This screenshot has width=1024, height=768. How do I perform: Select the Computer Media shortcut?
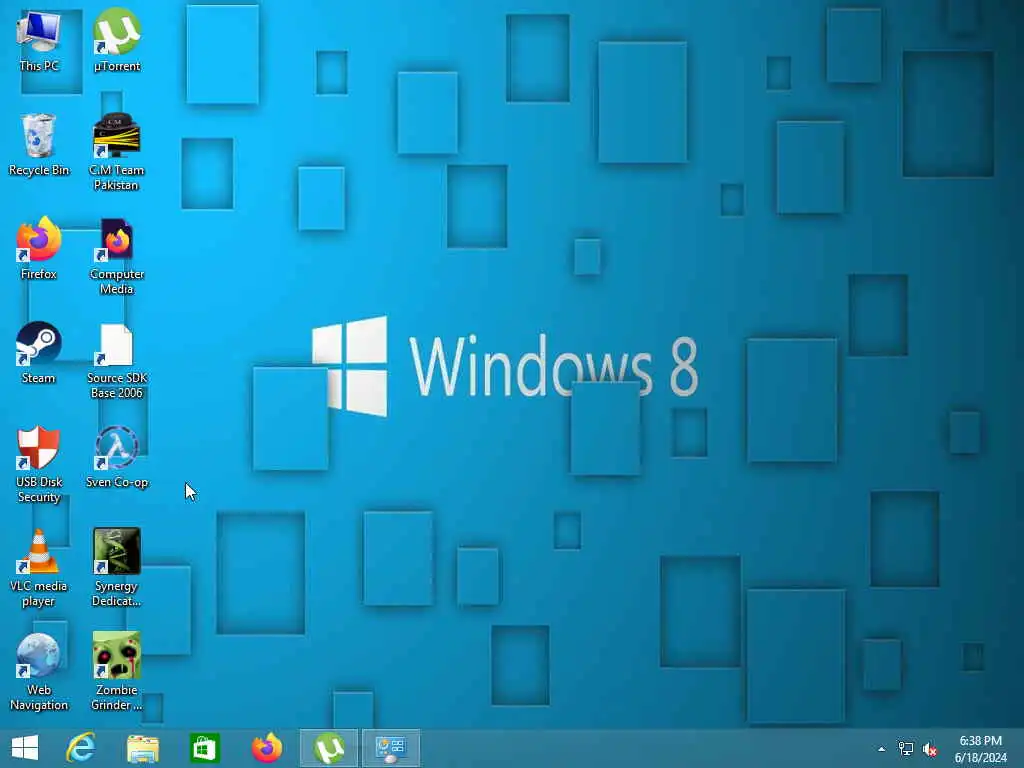tap(117, 256)
